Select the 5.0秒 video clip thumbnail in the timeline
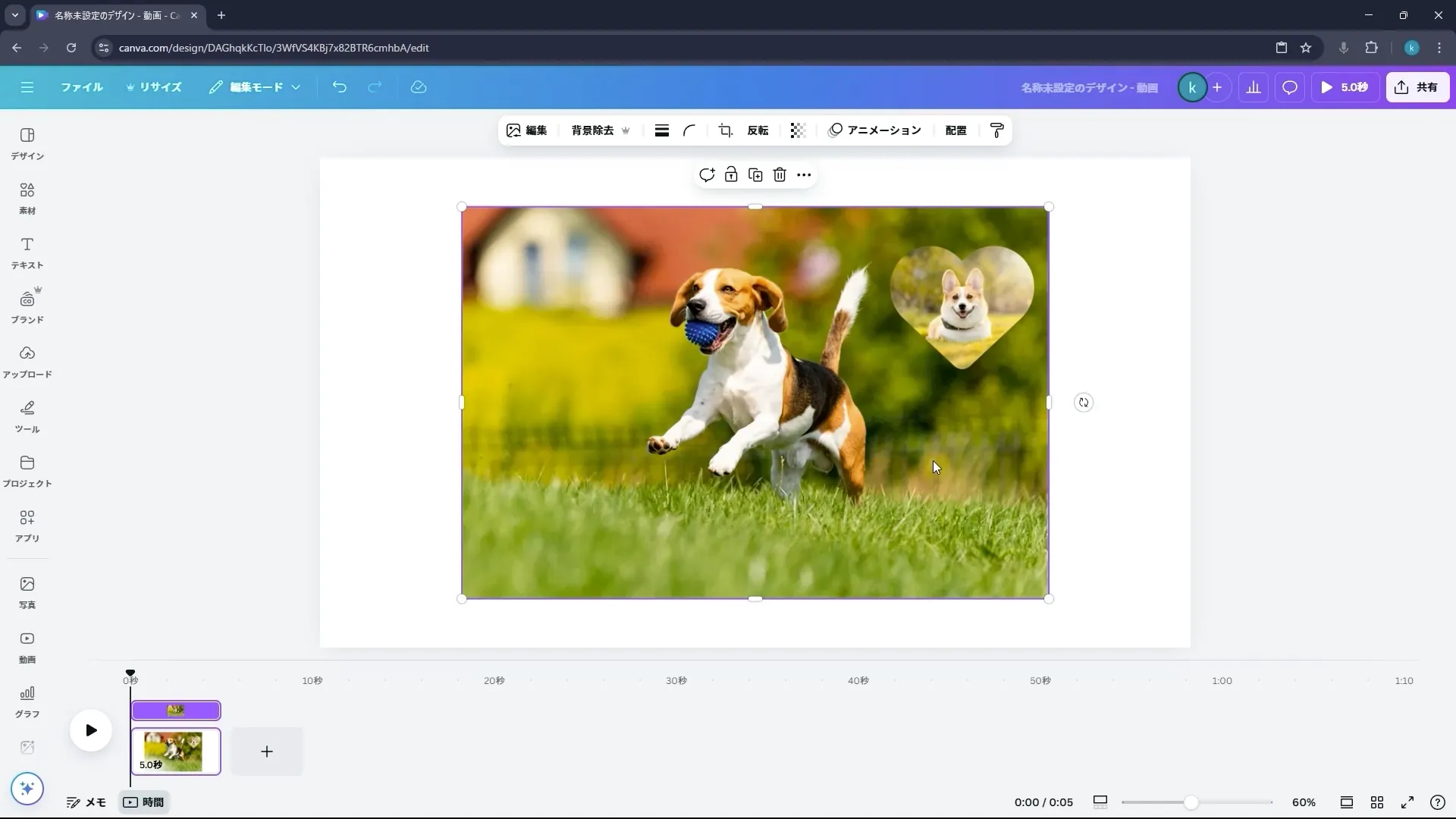This screenshot has height=819, width=1456. (176, 752)
